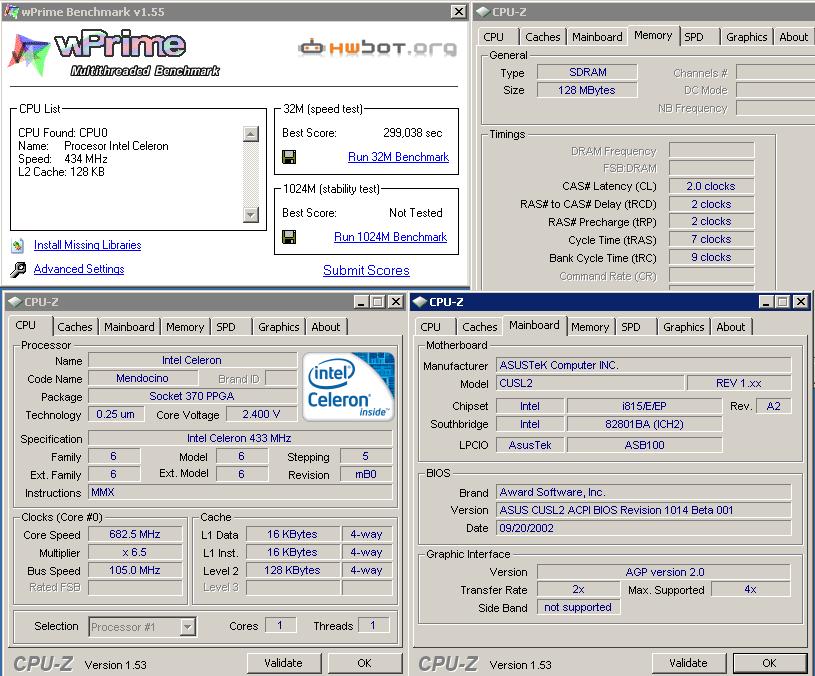Click the CAS# Latency 2.0 clocks value
Viewport: 815px width, 676px height.
[711, 186]
